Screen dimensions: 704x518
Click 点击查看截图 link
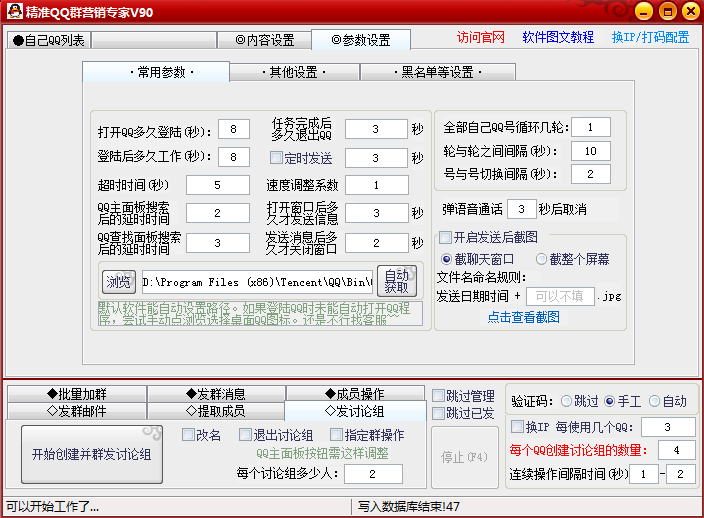click(524, 317)
